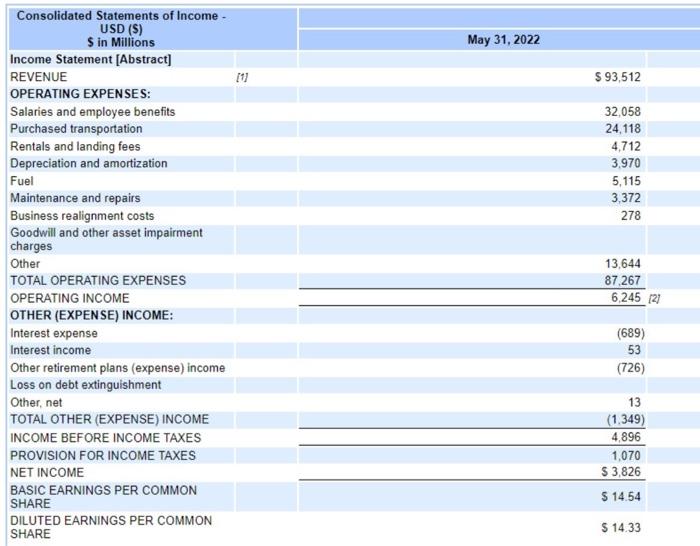Viewport: 700px width, 546px height.
Task: Click the Other operating expense value 13,644
Action: coord(623,264)
